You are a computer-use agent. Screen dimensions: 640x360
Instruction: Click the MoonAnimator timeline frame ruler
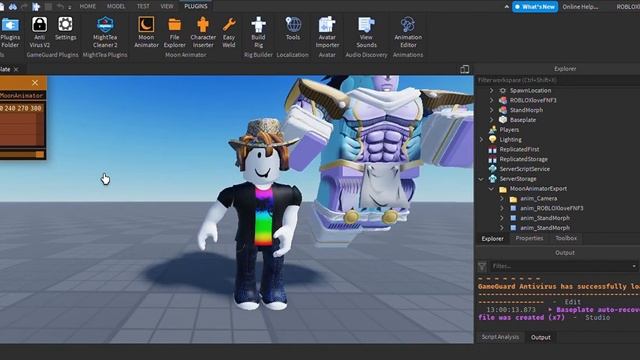[22, 109]
